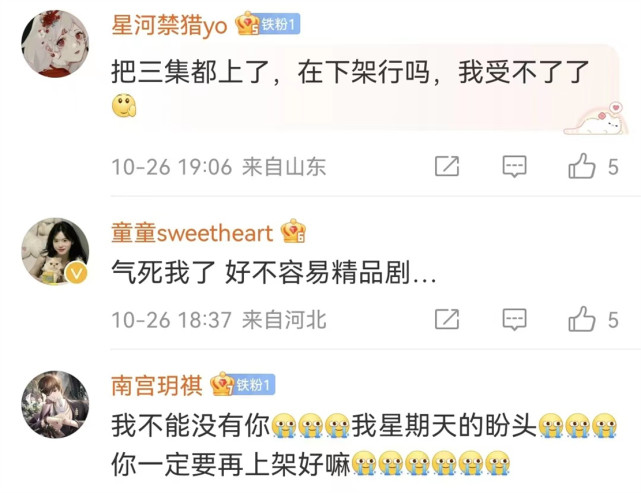Open the 铁粉1 badge of 南宫玥祺

click(x=255, y=385)
